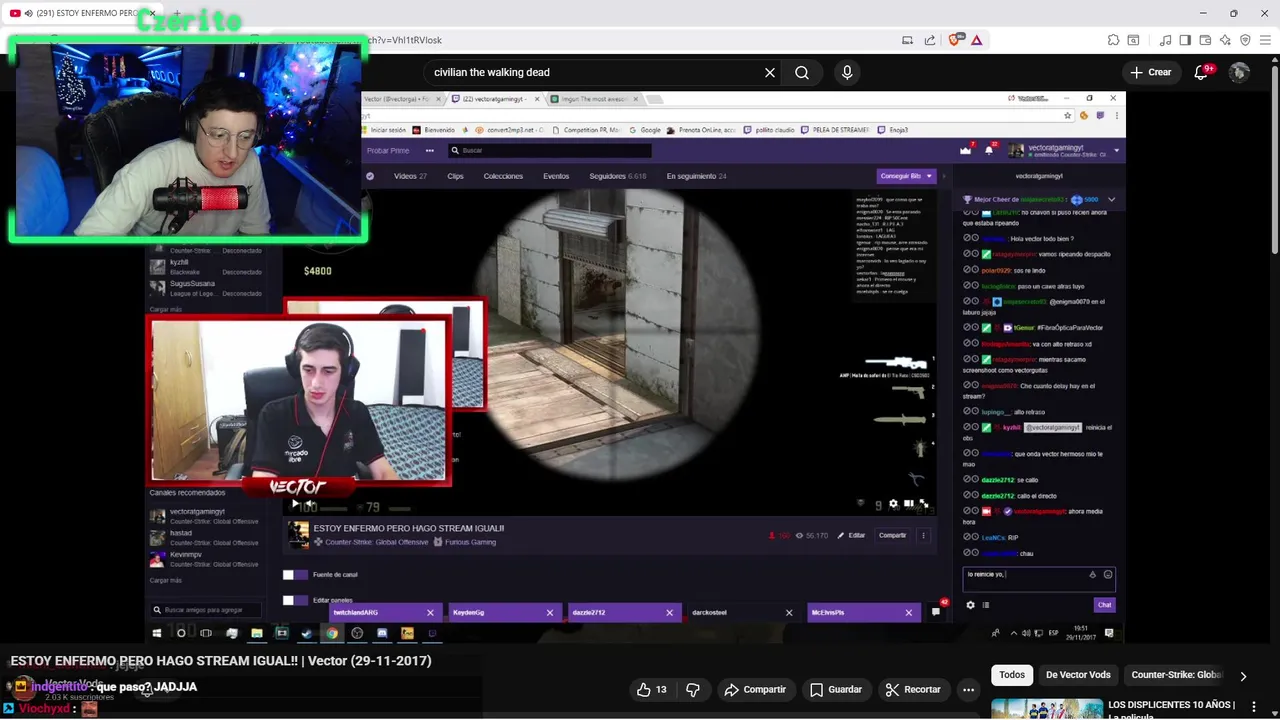Click the Twitch player settings gear
The height and width of the screenshot is (720, 1280).
pyautogui.click(x=893, y=504)
